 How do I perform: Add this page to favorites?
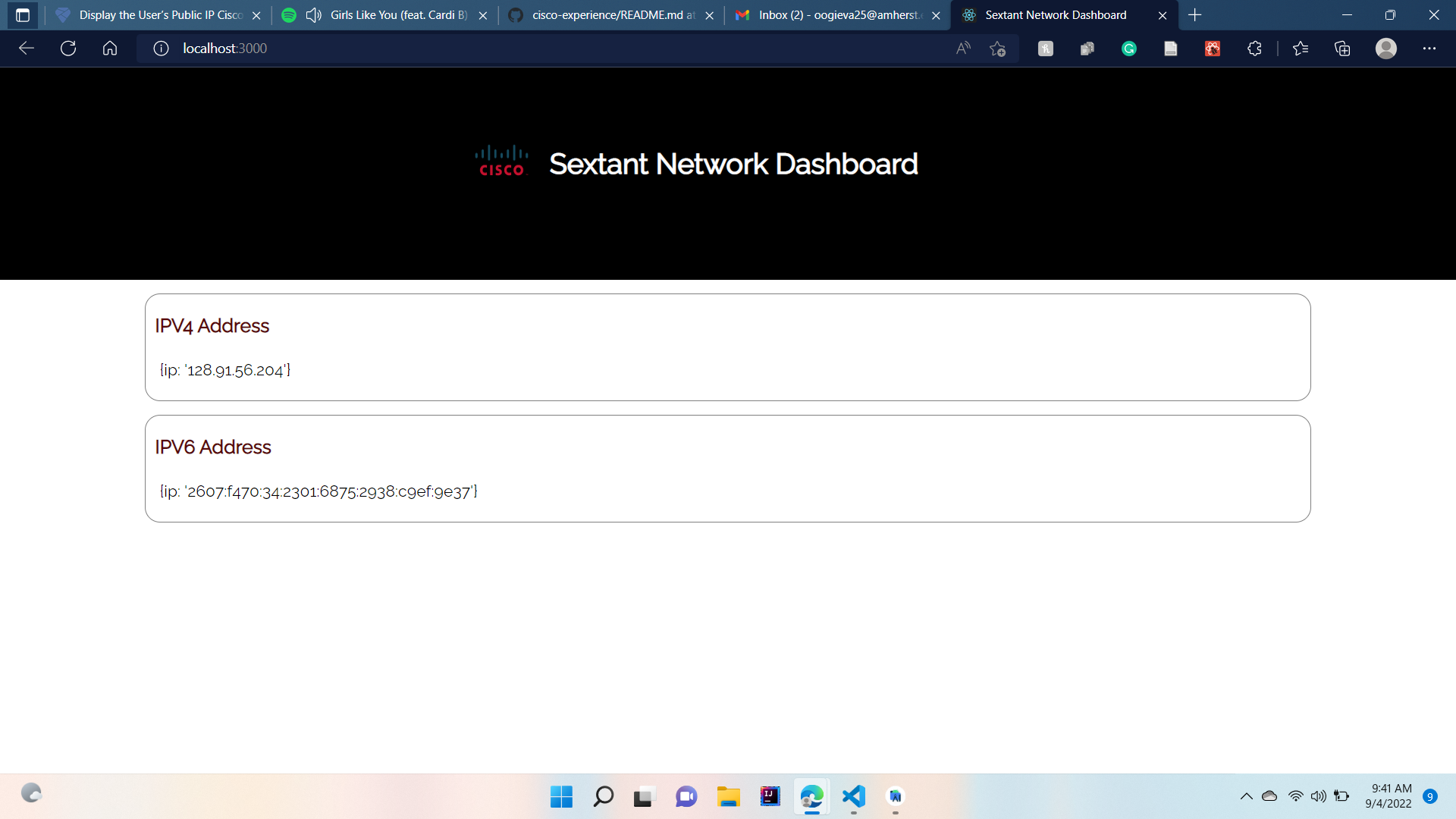tap(997, 49)
